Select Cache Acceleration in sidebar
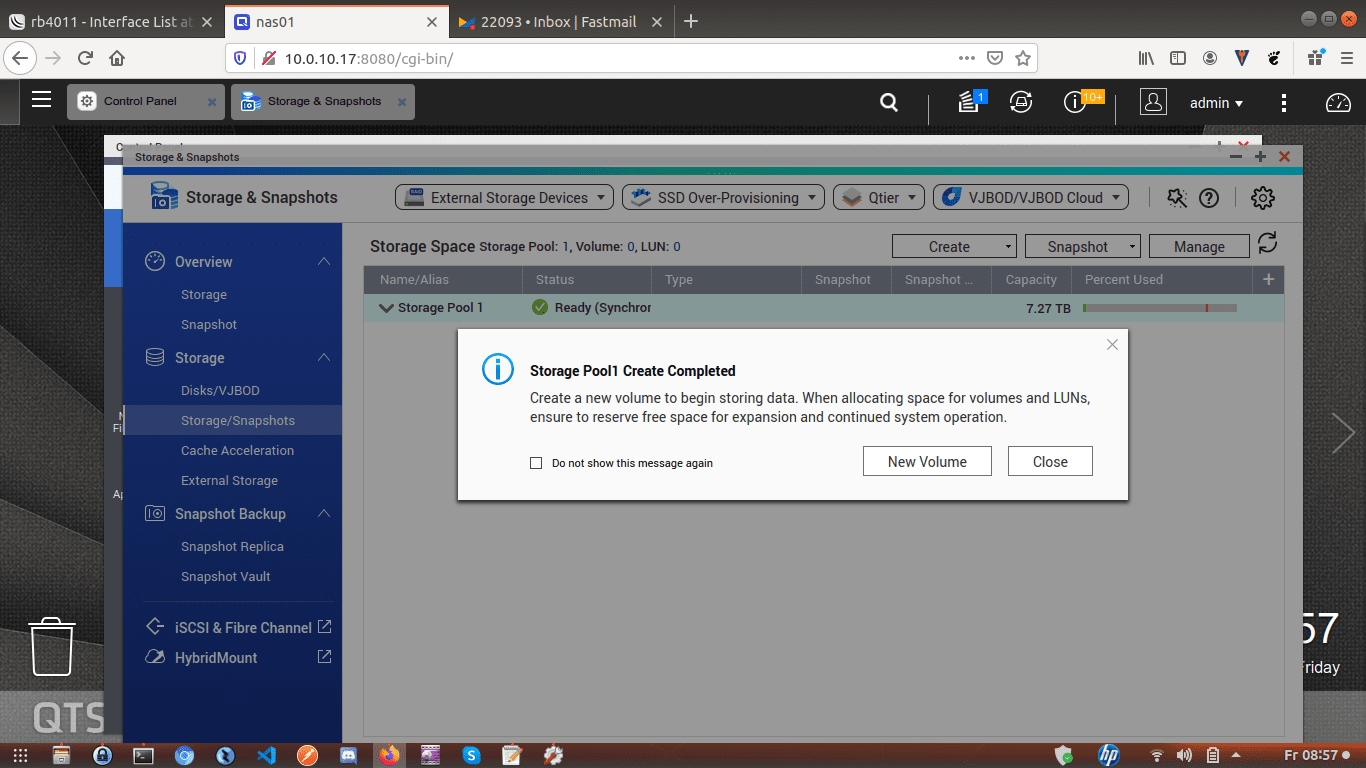Viewport: 1366px width, 768px height. 237,450
